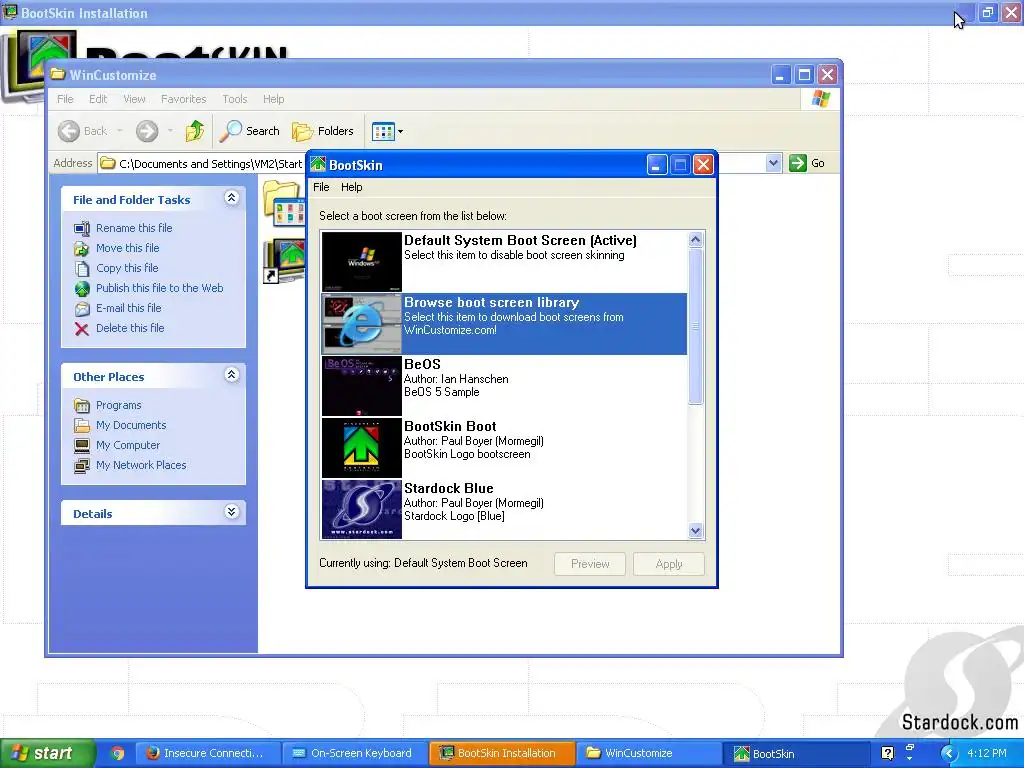Open the Help menu in WinCustomize window
This screenshot has height=768, width=1024.
pos(274,99)
